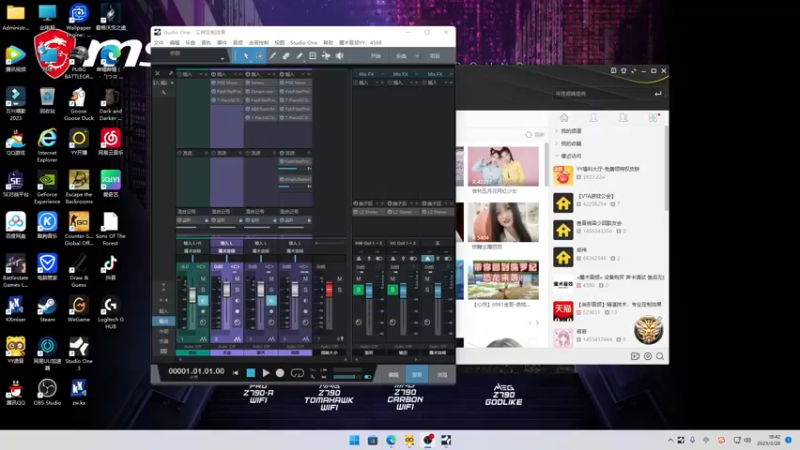Click the Edge browser icon on taskbar
Image resolution: width=800 pixels, height=450 pixels.
391,440
